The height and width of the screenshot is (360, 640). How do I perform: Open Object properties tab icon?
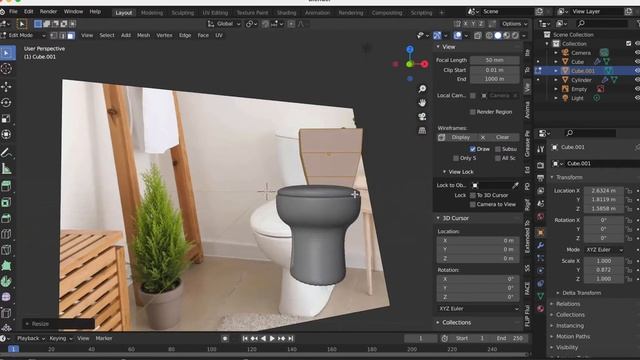540,233
